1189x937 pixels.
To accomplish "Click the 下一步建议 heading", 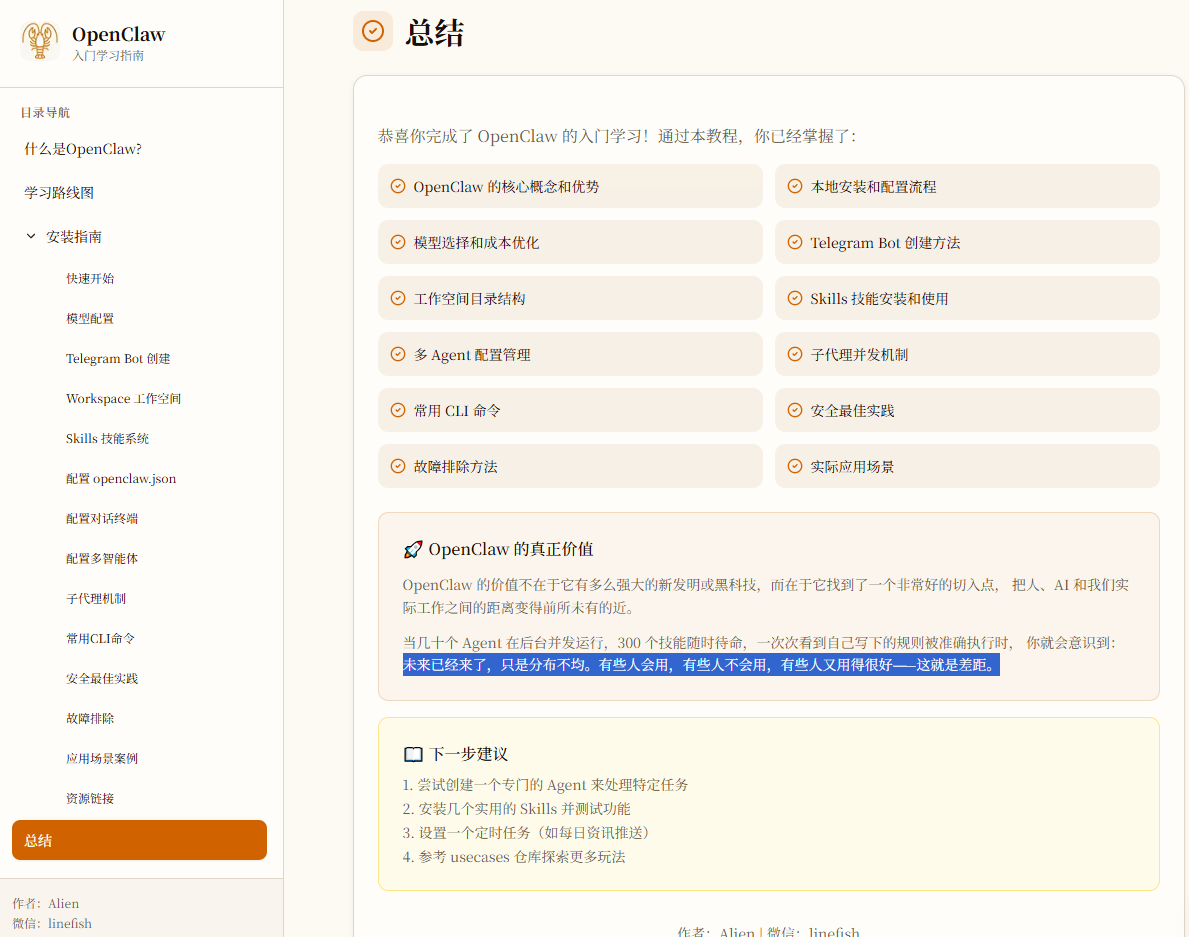I will [469, 754].
